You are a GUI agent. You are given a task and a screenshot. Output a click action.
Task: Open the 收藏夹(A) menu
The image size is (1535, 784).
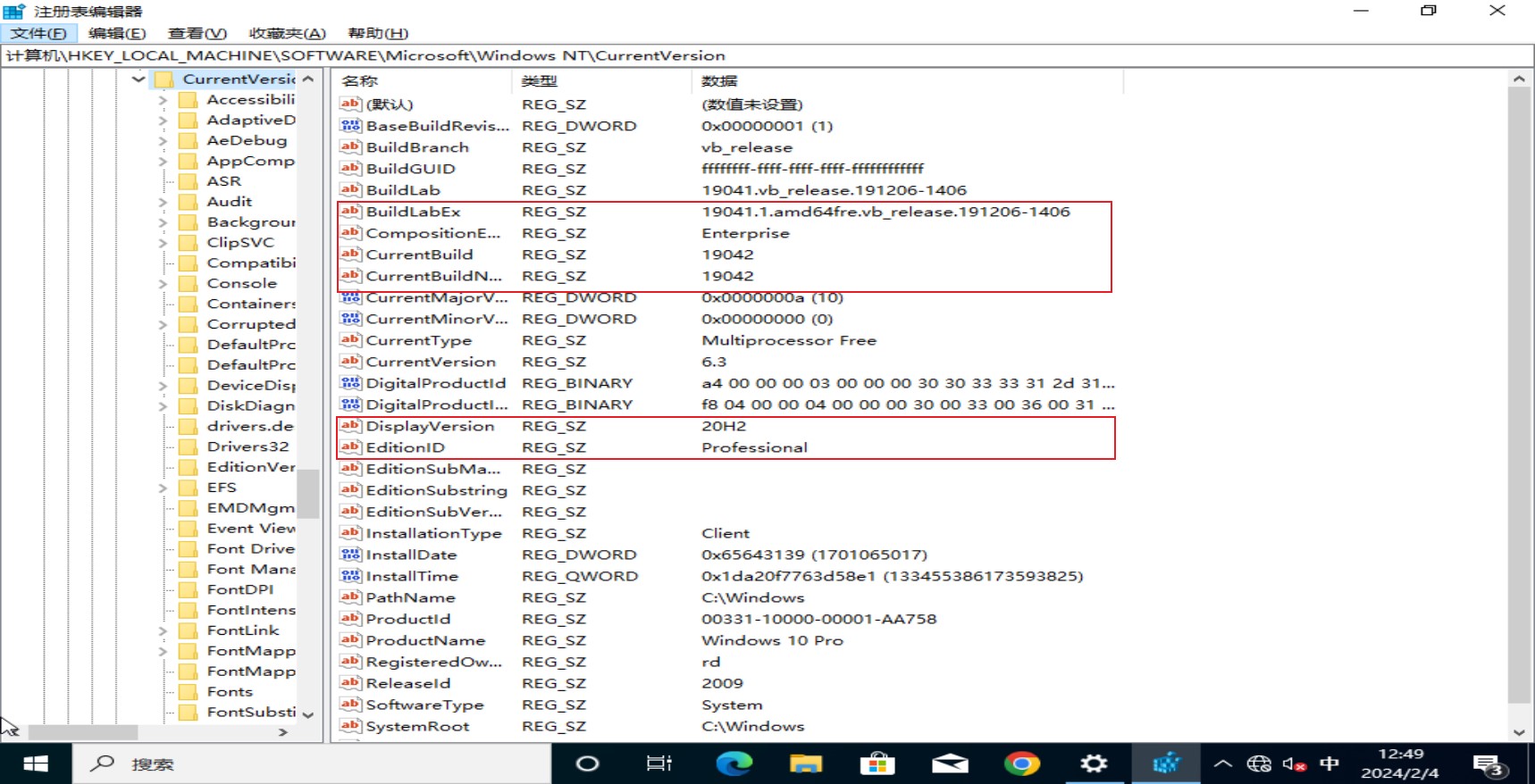click(287, 33)
